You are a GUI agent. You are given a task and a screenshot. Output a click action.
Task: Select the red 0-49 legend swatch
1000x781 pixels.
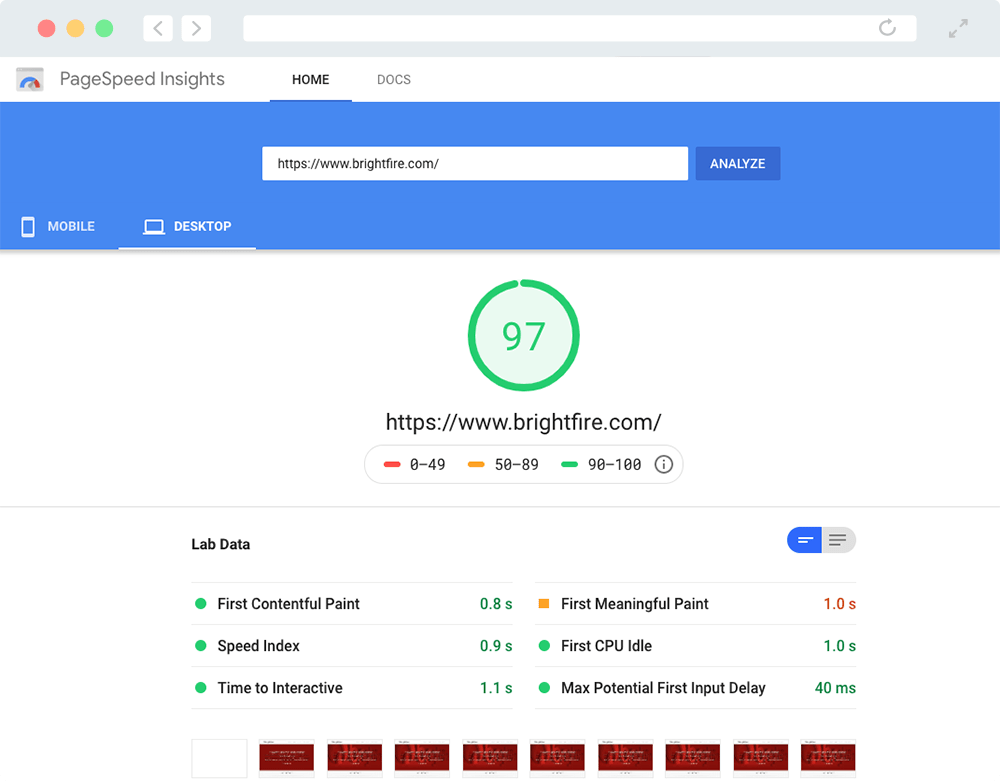click(392, 464)
